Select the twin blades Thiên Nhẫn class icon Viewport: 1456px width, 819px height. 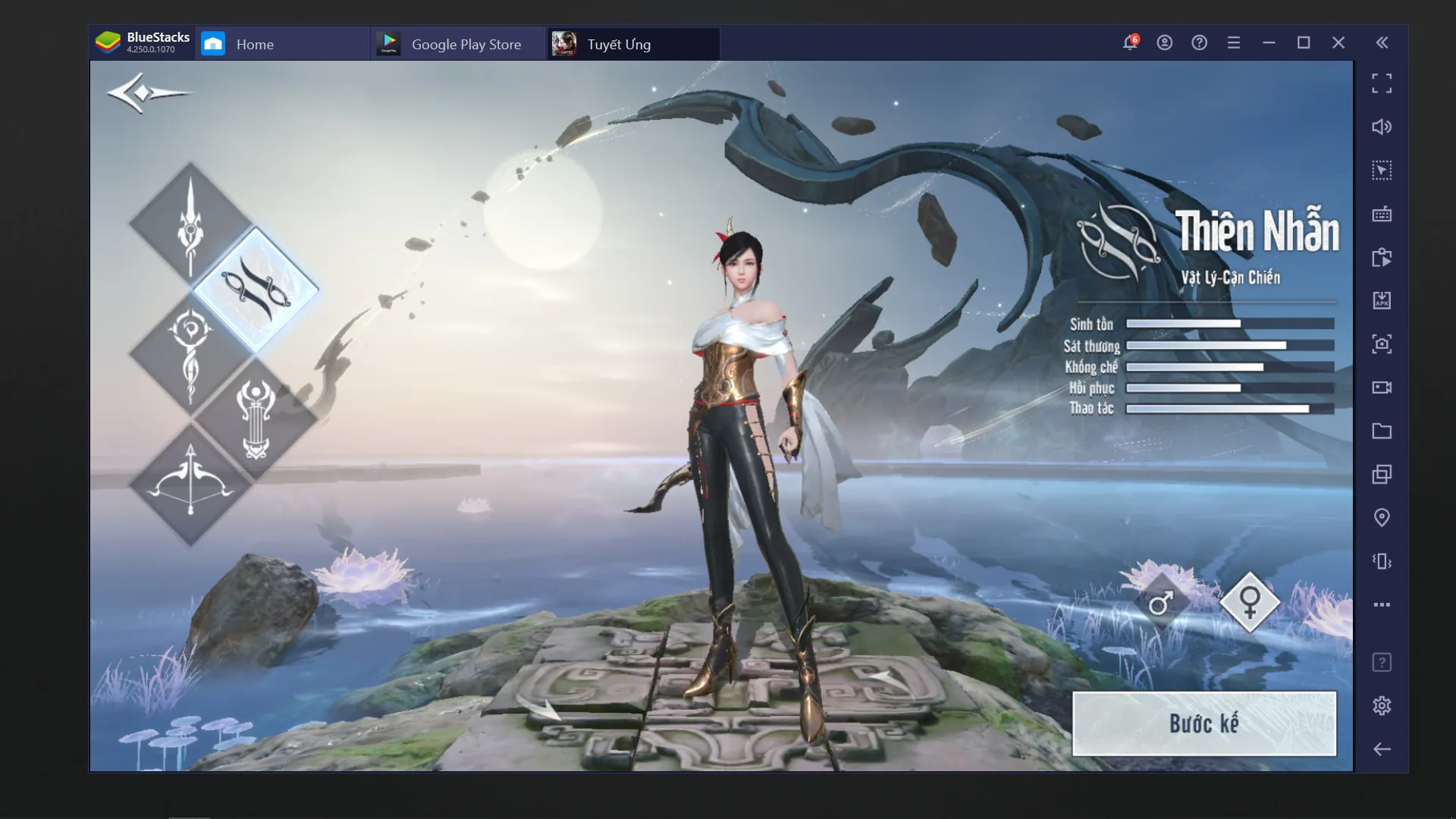coord(256,289)
